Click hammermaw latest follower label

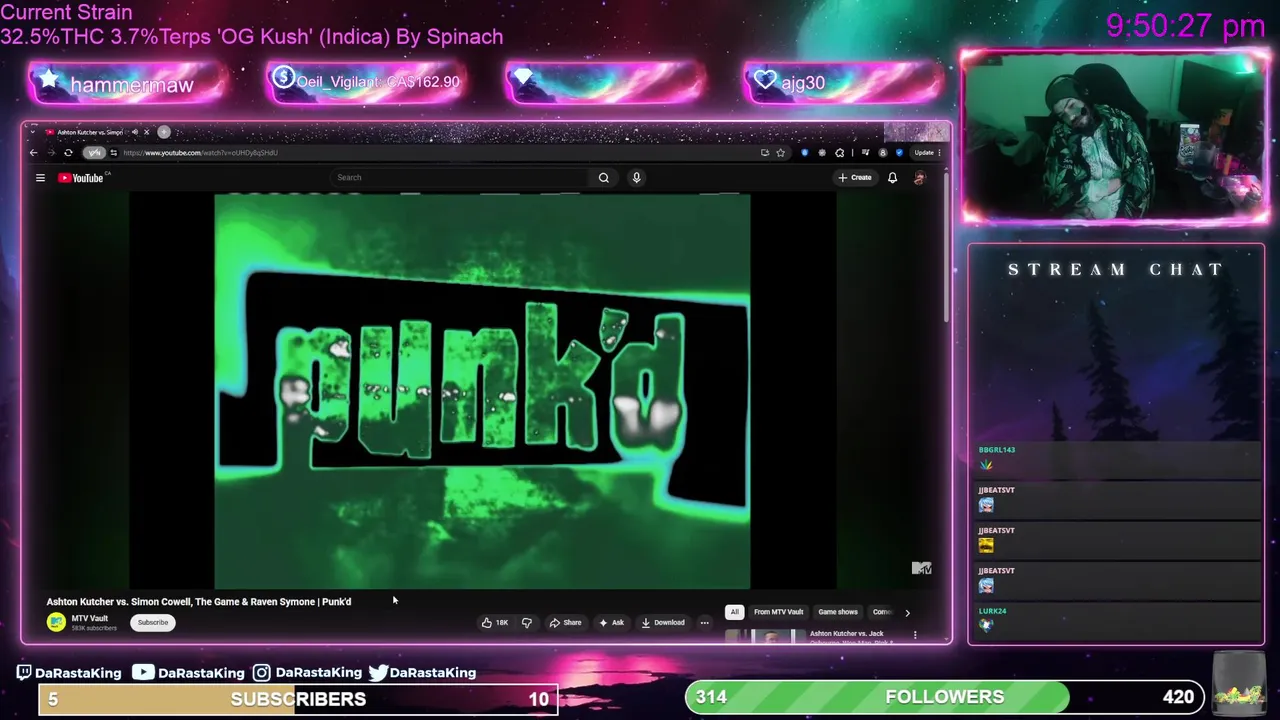click(132, 85)
